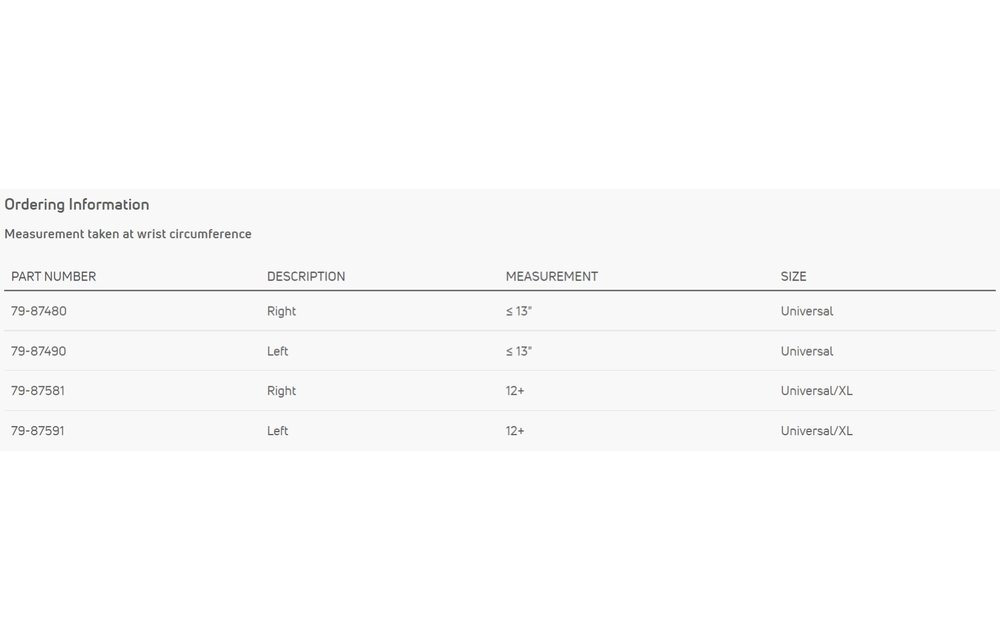Click the Ordering Information heading
The width and height of the screenshot is (1000, 640).
[x=77, y=205]
